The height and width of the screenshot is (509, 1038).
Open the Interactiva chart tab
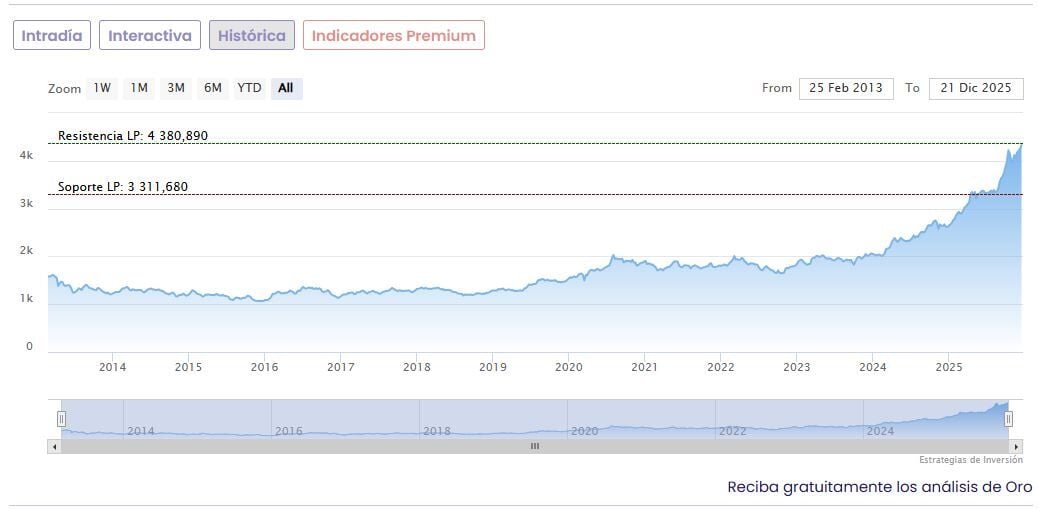pos(150,35)
